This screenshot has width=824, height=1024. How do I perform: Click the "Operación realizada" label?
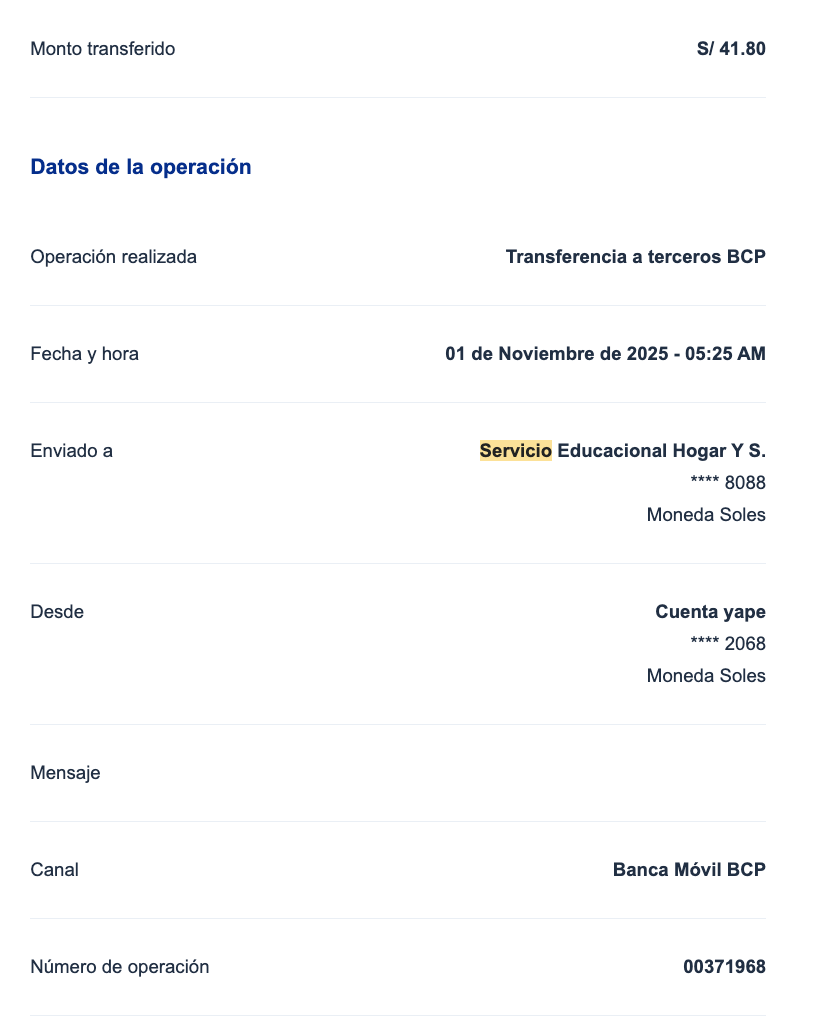click(x=114, y=257)
